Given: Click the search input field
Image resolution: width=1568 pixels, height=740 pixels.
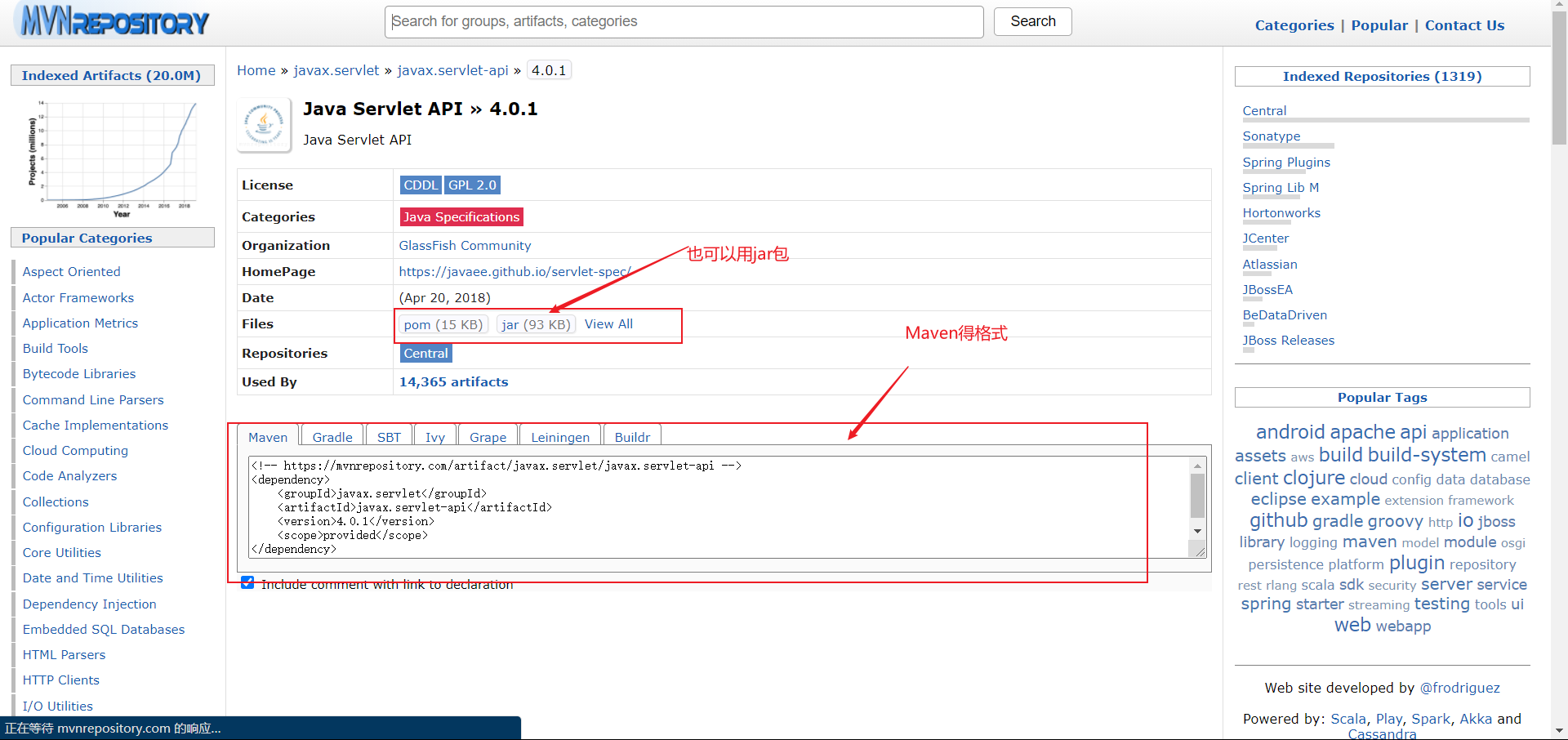Looking at the screenshot, I should coord(684,22).
